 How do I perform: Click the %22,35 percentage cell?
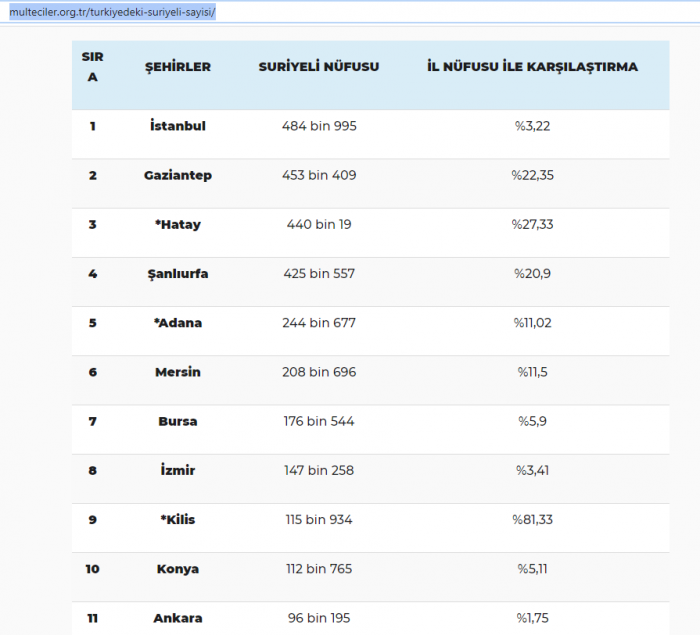(x=532, y=175)
